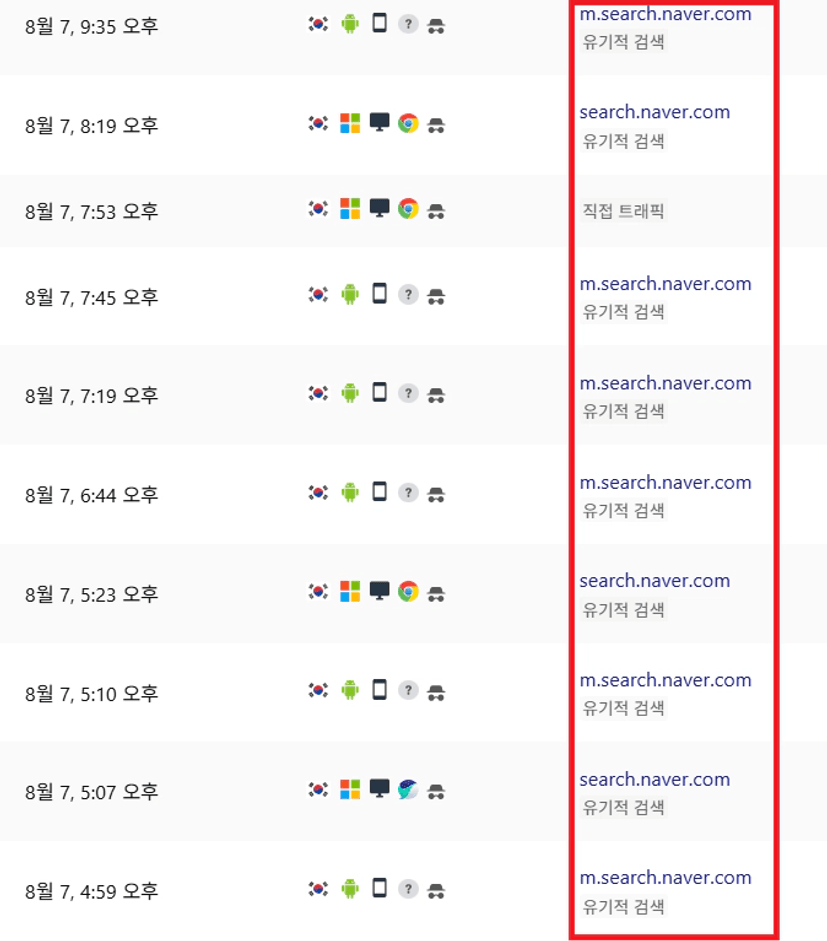Screen dimensions: 827x941
Task: Click the 직접 트래픽 label in the 7:53 오후 row
Action: (624, 211)
